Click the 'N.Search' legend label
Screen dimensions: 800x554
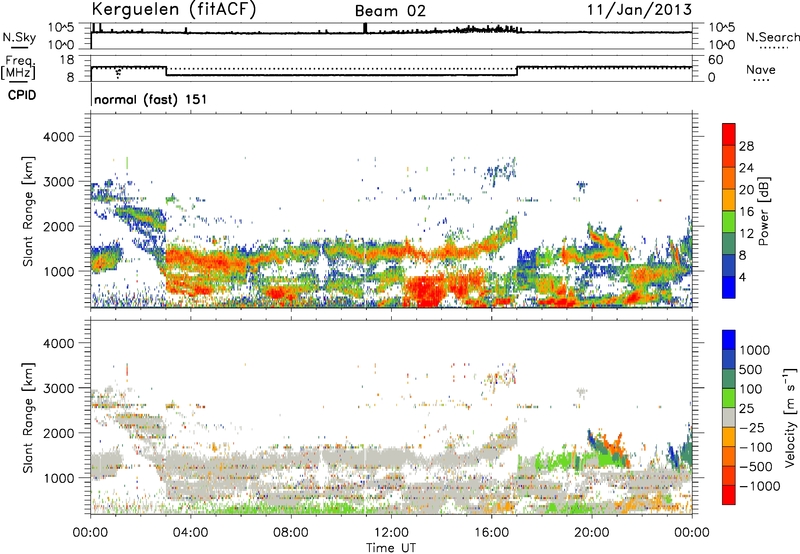(772, 37)
